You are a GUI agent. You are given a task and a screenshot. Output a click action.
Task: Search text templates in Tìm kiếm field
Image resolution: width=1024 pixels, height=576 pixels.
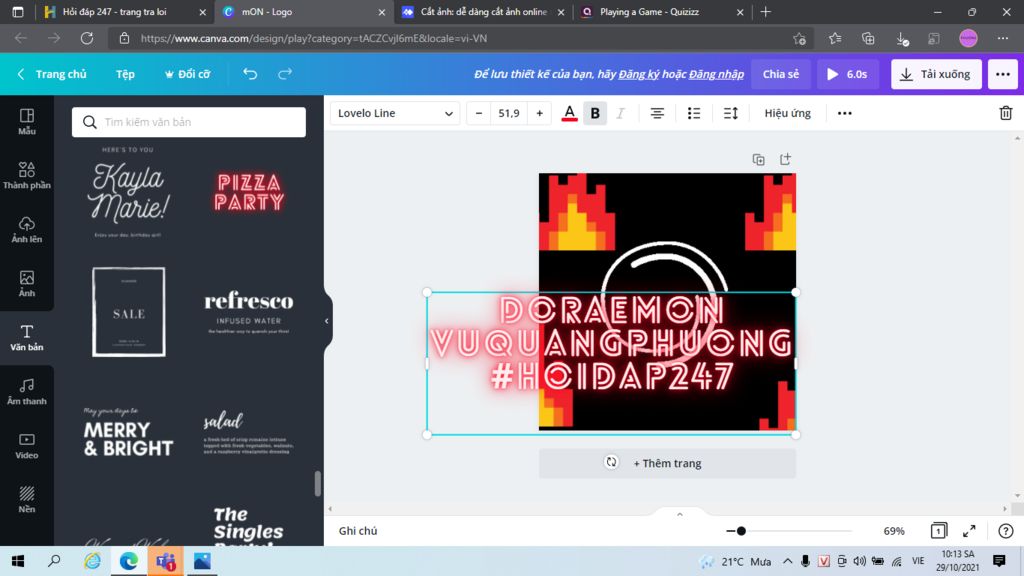[x=189, y=122]
